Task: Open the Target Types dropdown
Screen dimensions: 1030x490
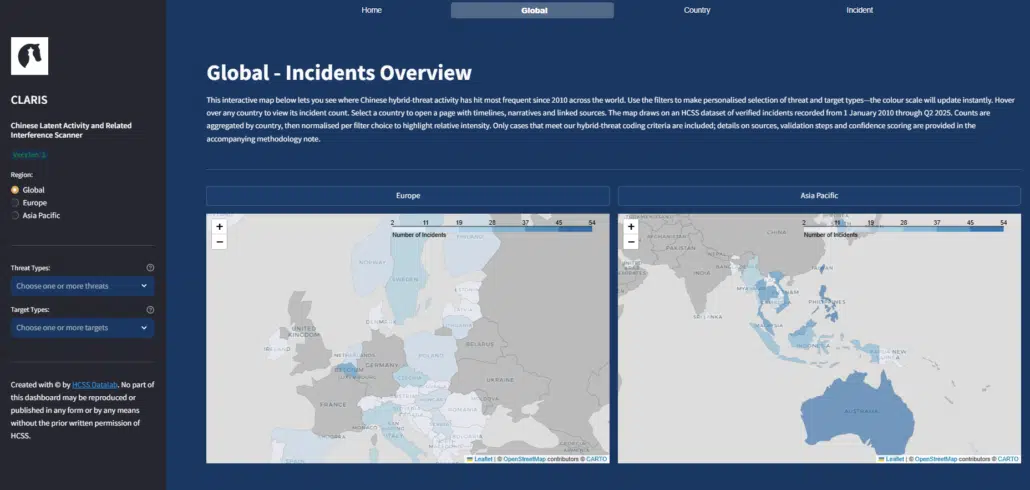Action: click(81, 328)
